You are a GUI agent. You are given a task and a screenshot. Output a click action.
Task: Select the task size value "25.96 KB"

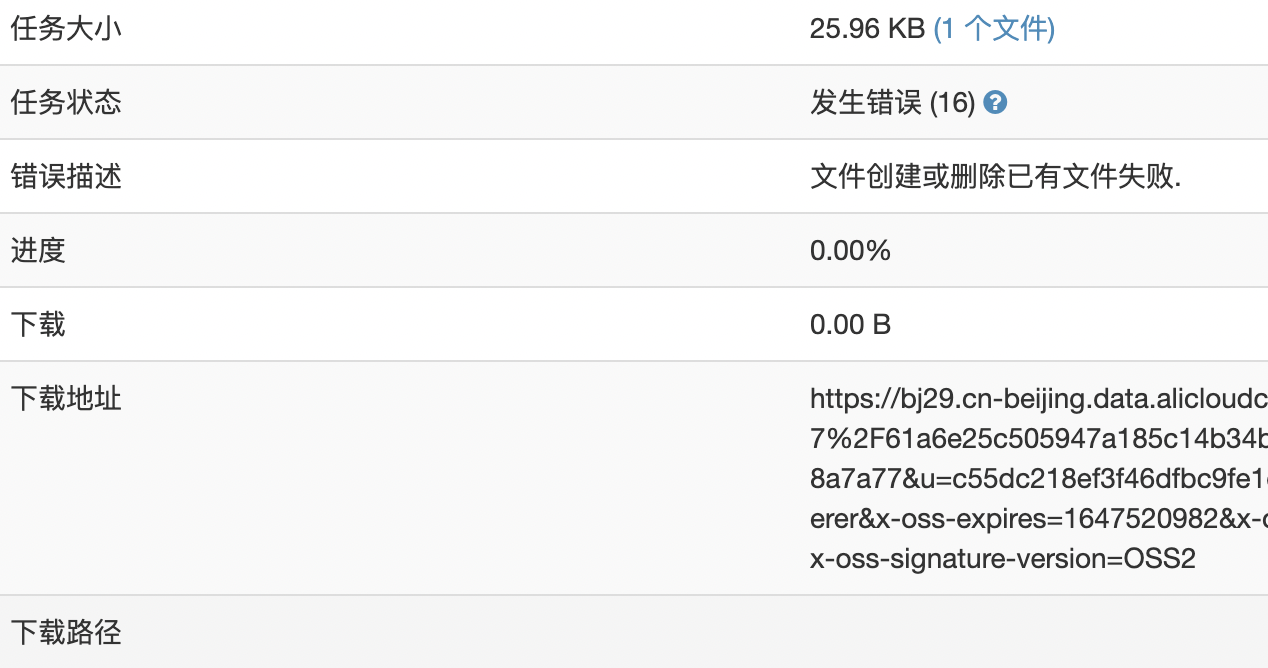pyautogui.click(x=860, y=28)
